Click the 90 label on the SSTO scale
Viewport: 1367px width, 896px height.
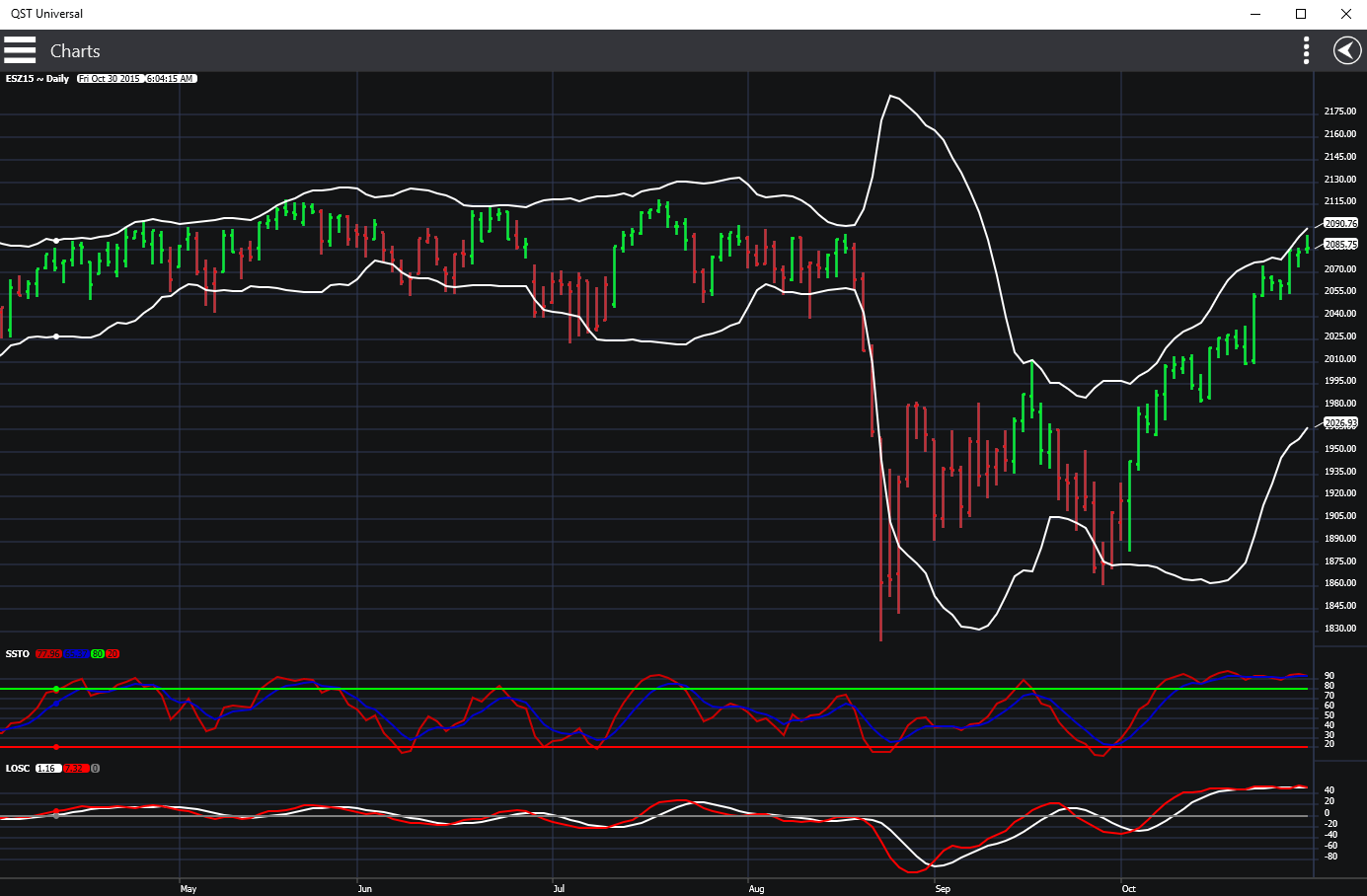point(1329,676)
